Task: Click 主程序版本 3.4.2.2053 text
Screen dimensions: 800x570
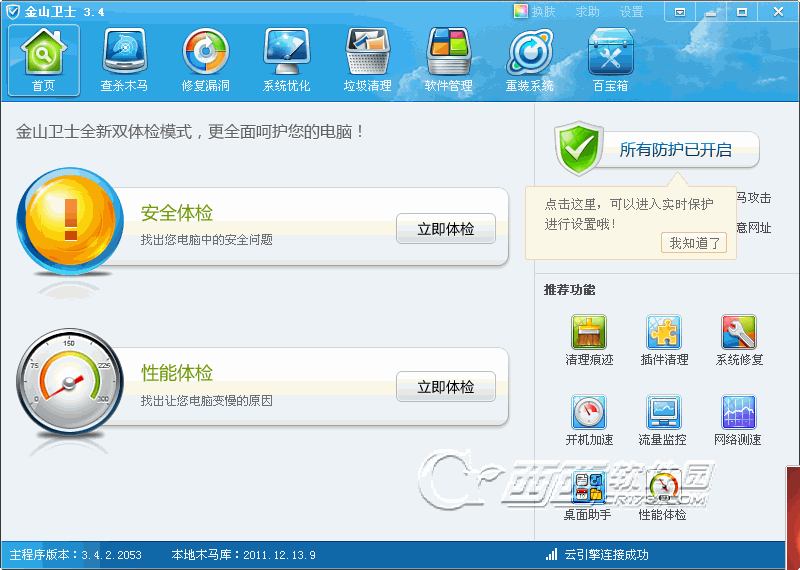Action: point(76,555)
